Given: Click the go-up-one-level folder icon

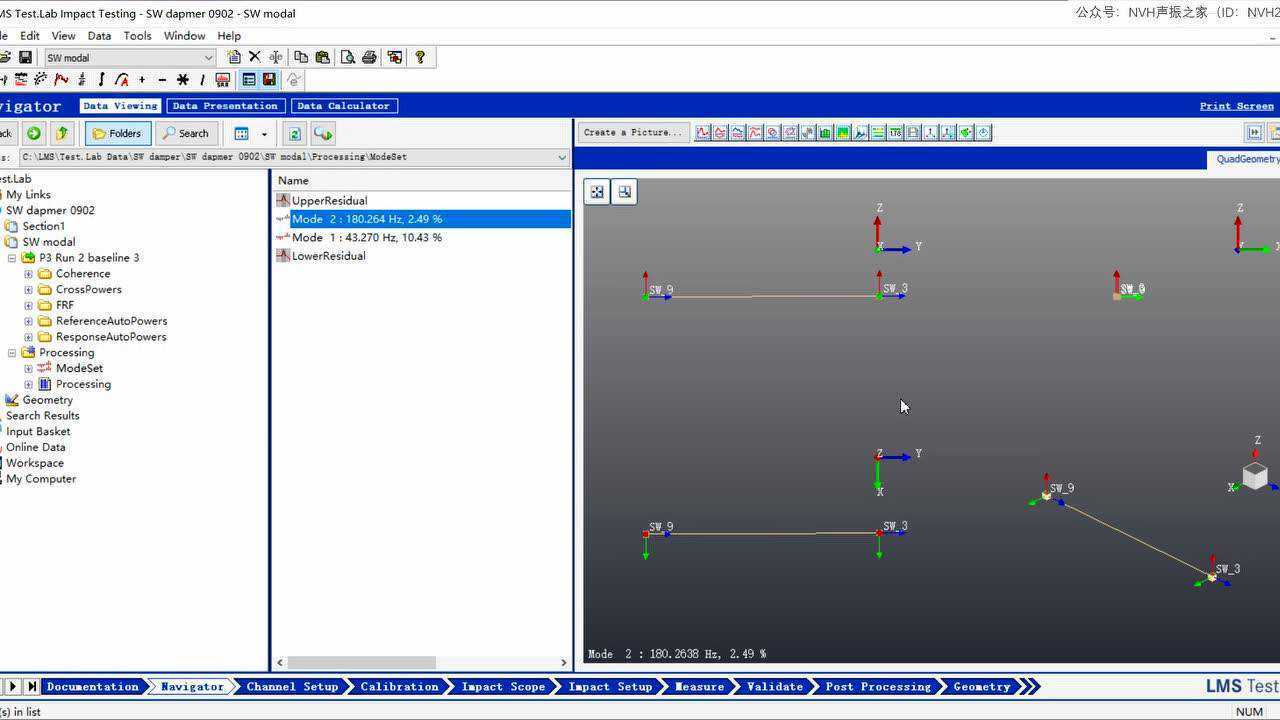Looking at the screenshot, I should tap(62, 133).
